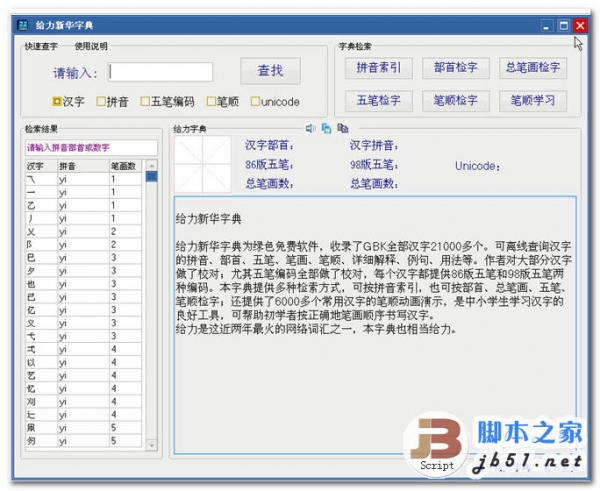Screen dimensions: 600x491
Task: Maximize the 给力新华字典 window
Action: 563,26
